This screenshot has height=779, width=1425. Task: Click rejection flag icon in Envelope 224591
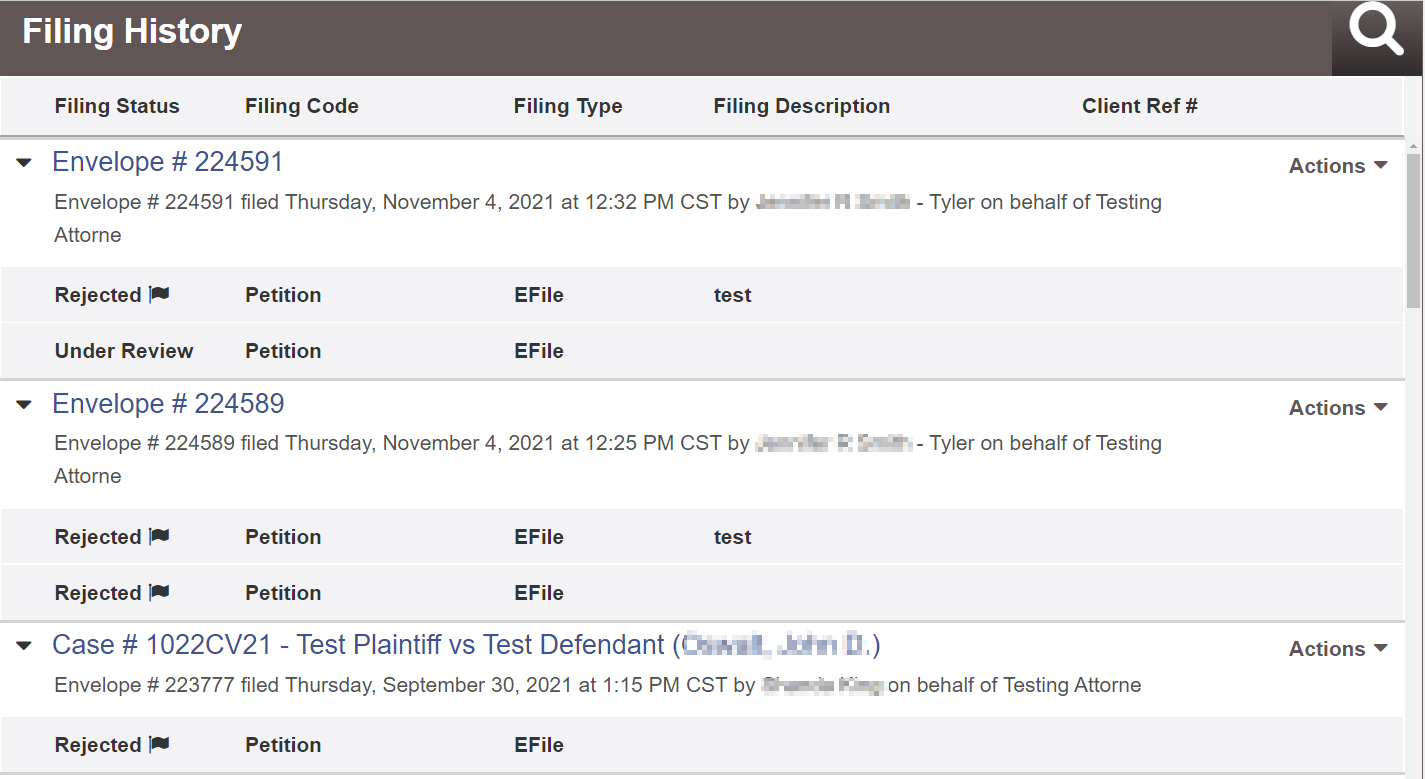[159, 294]
